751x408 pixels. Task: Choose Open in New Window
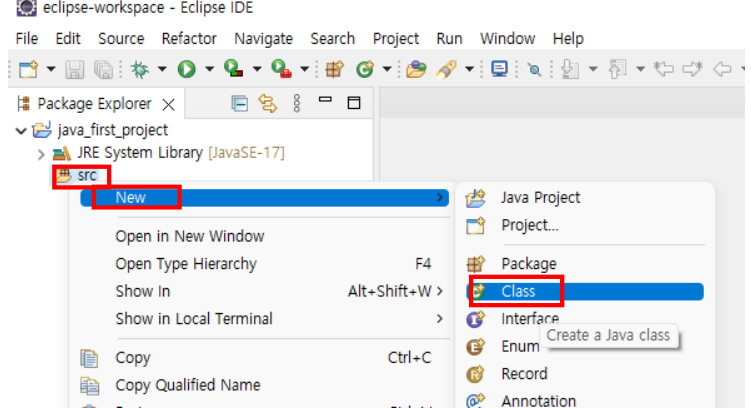click(x=190, y=236)
